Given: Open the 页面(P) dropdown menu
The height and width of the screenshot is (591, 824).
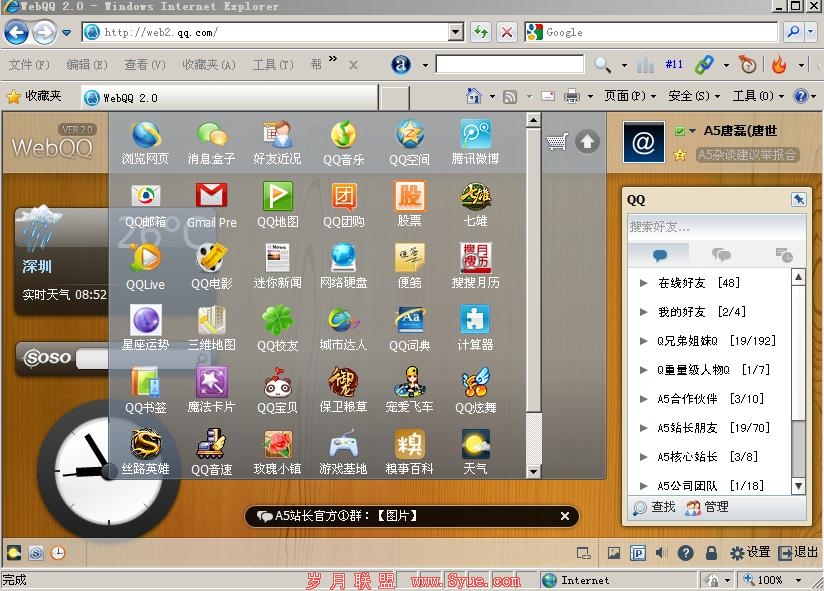Looking at the screenshot, I should (630, 96).
